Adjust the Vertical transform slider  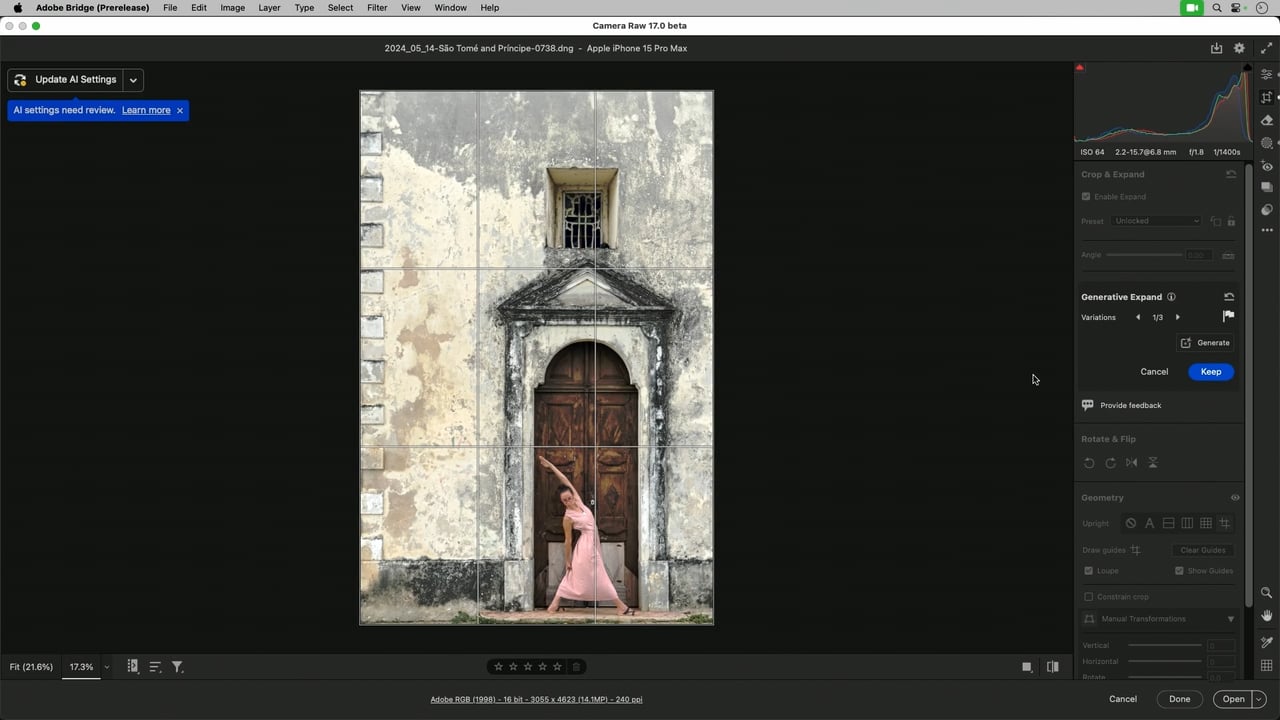pyautogui.click(x=1165, y=645)
